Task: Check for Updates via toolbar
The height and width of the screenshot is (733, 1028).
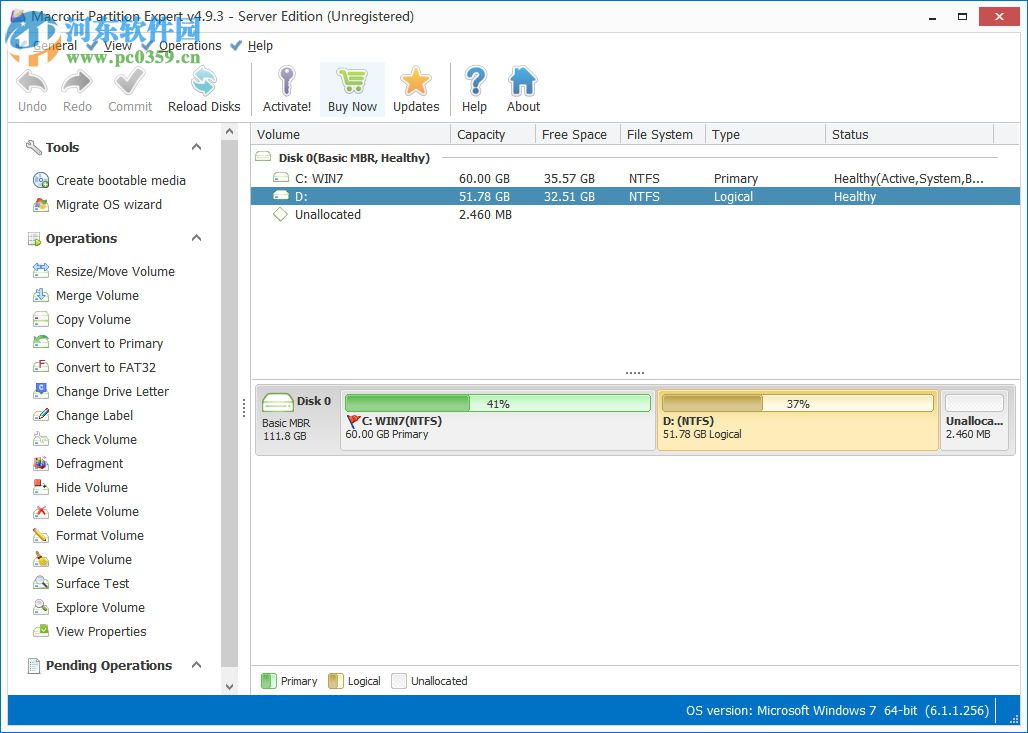Action: click(416, 88)
